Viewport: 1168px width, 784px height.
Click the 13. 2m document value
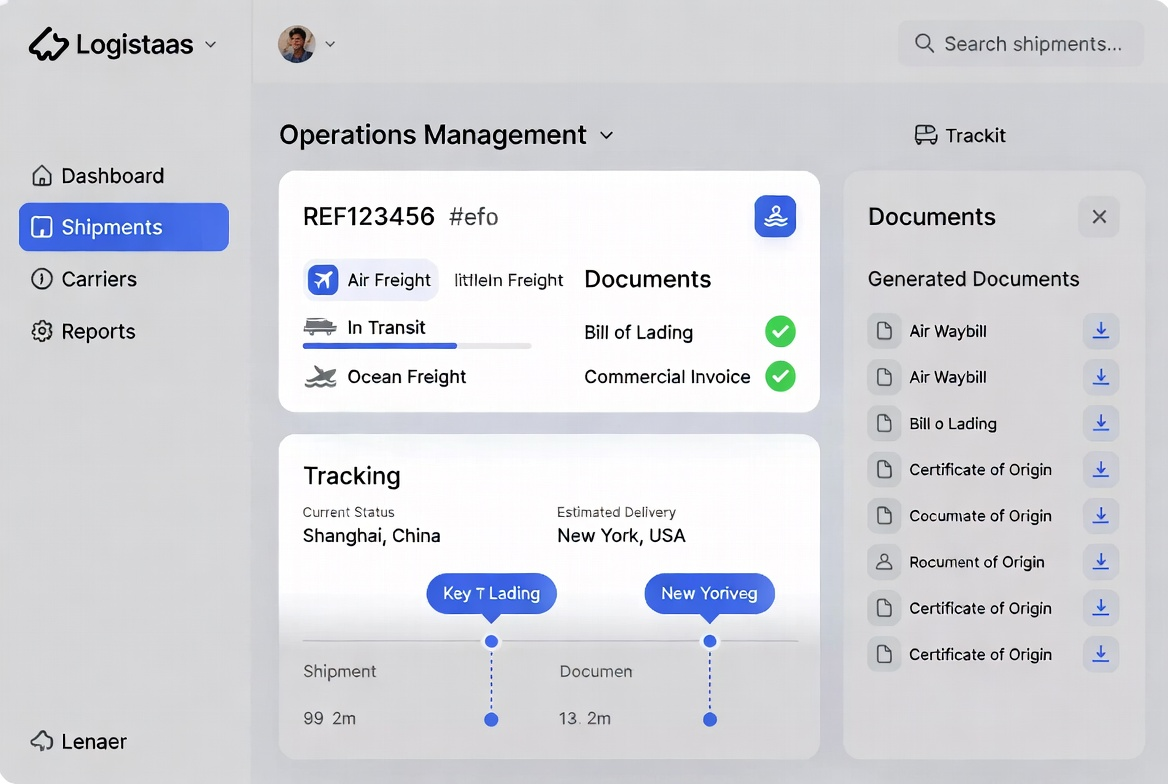(x=585, y=718)
